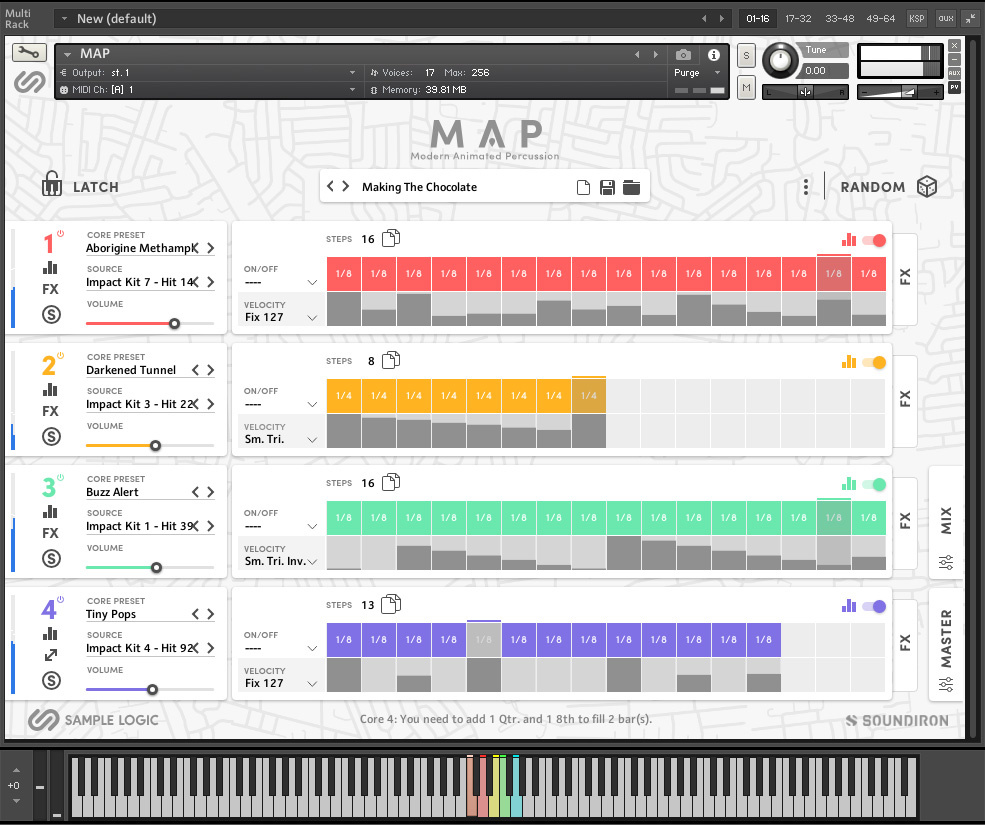Open the MIDI Ch dropdown
The image size is (985, 825).
[x=208, y=90]
